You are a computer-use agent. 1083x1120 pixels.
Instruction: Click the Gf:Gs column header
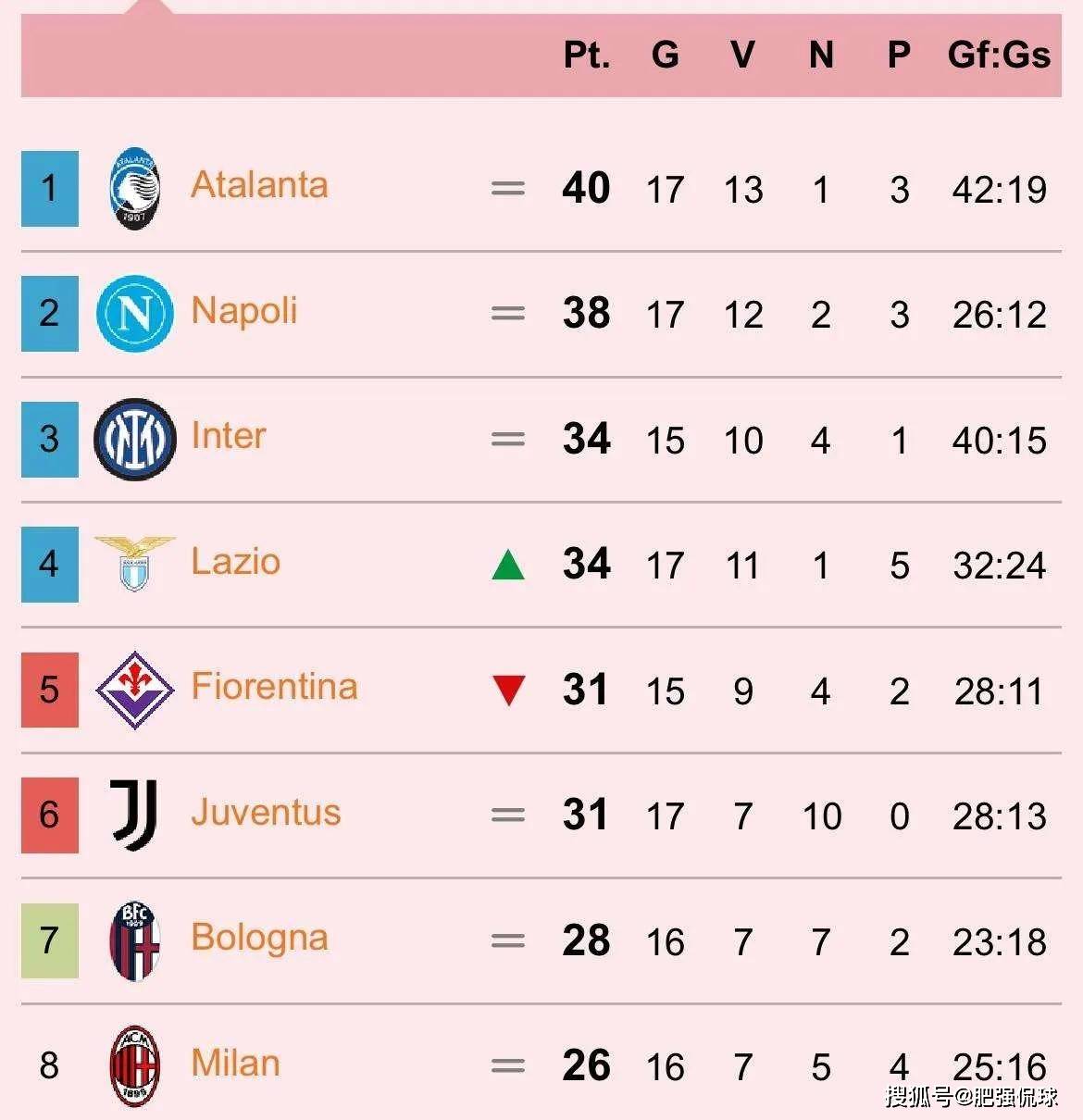pos(999,56)
